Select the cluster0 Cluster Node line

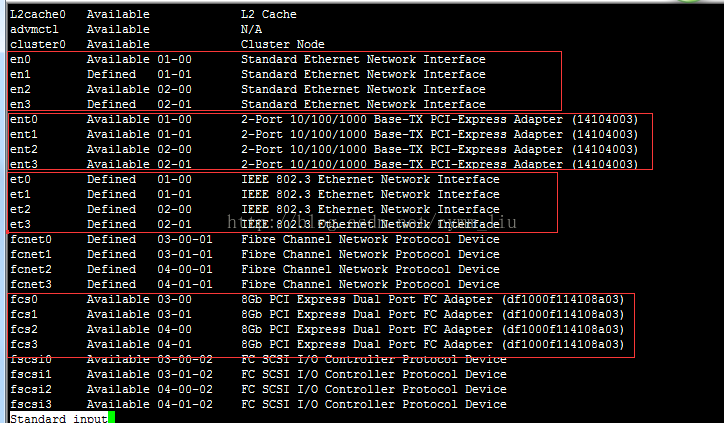tap(167, 45)
